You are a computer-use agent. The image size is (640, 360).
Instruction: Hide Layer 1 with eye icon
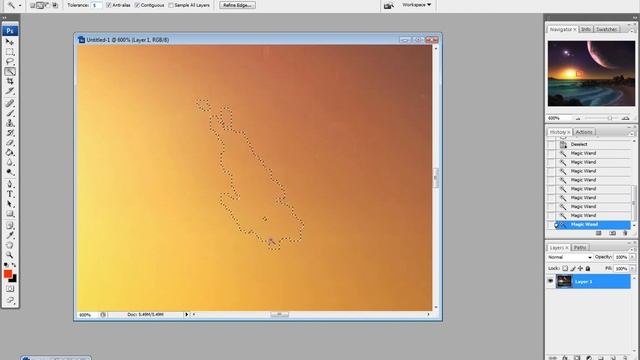coord(550,281)
